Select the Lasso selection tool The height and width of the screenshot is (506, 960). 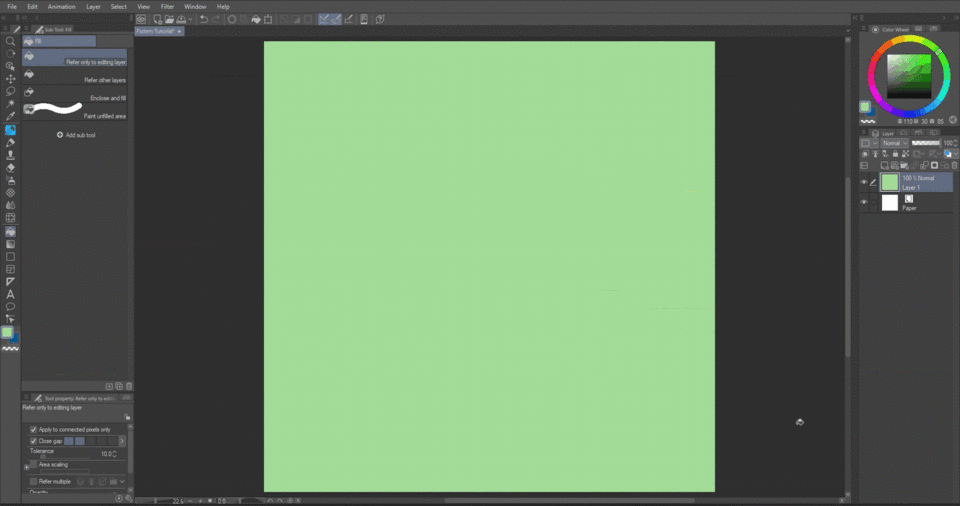point(10,91)
